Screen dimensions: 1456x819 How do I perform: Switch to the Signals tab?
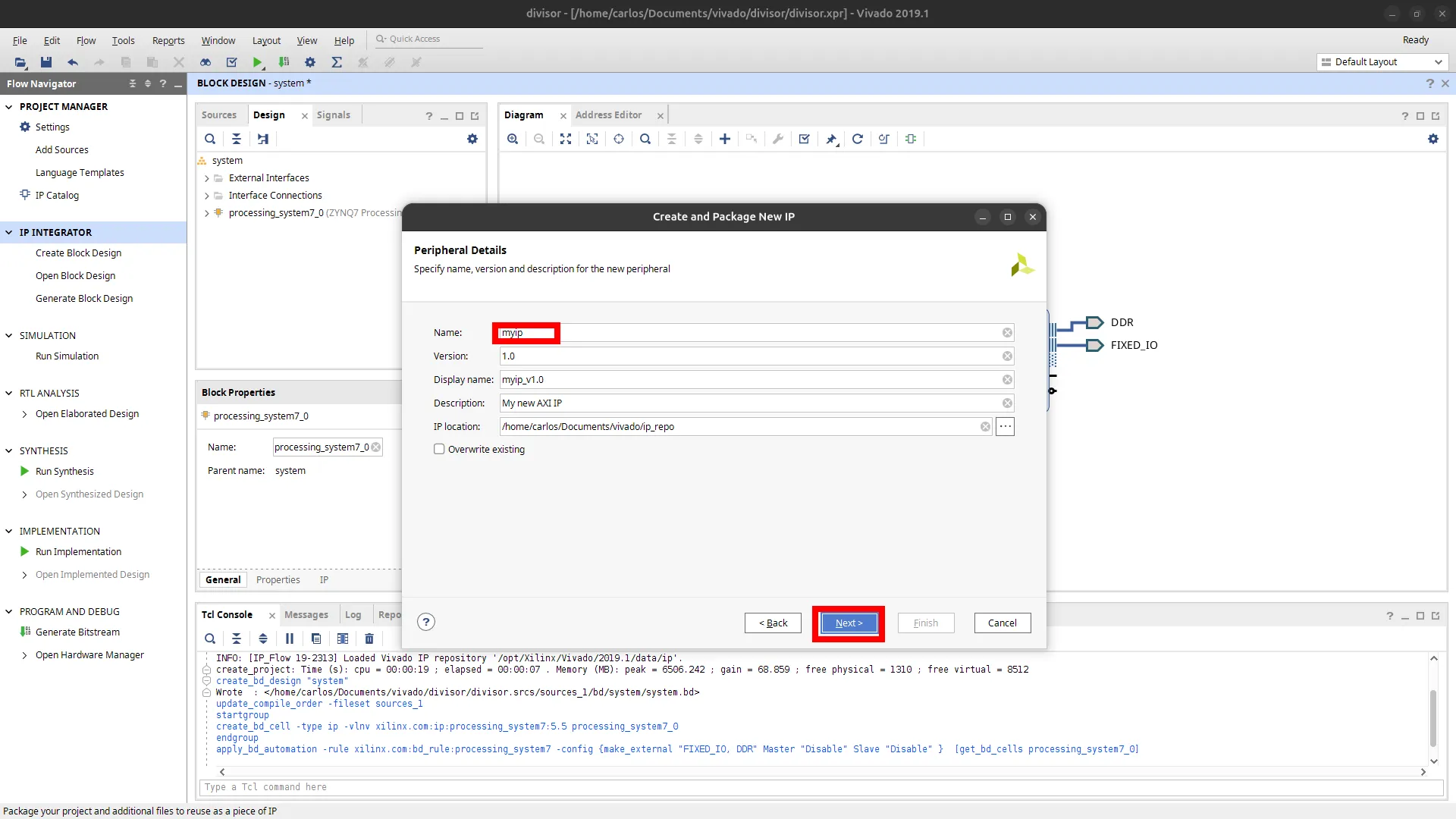(334, 115)
